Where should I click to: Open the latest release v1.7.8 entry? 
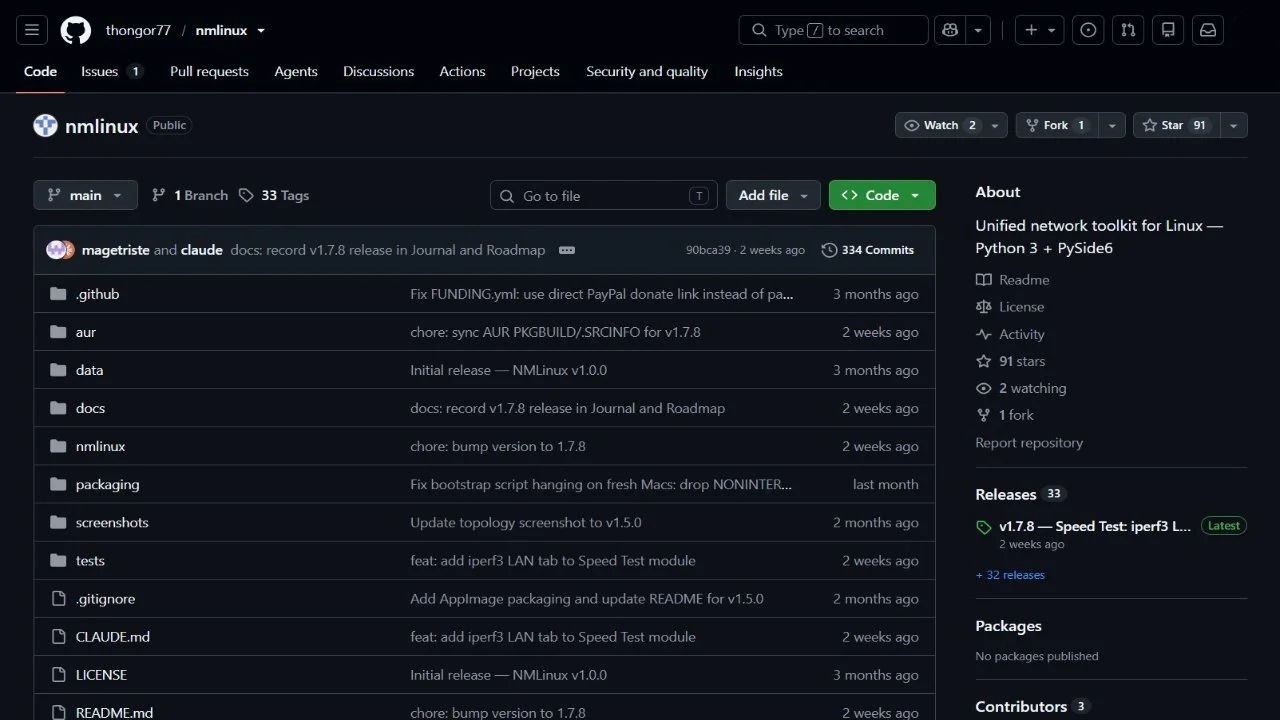pyautogui.click(x=1095, y=526)
